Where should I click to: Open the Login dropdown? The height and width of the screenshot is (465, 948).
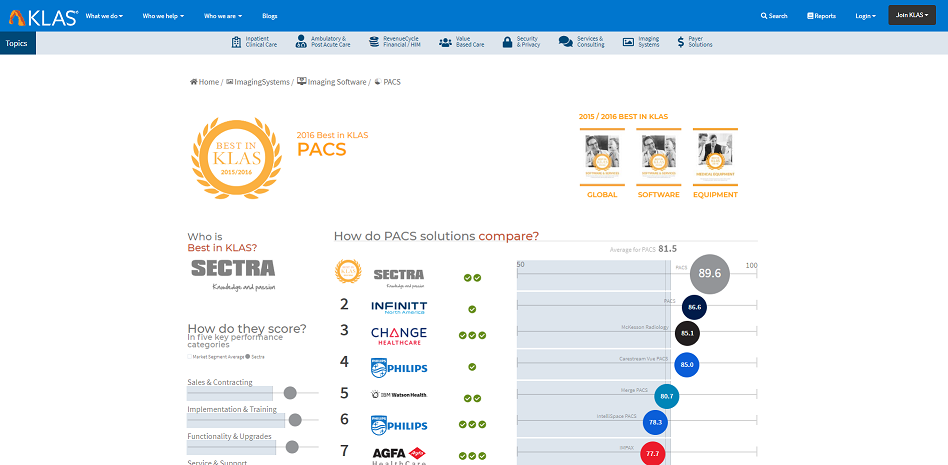865,16
